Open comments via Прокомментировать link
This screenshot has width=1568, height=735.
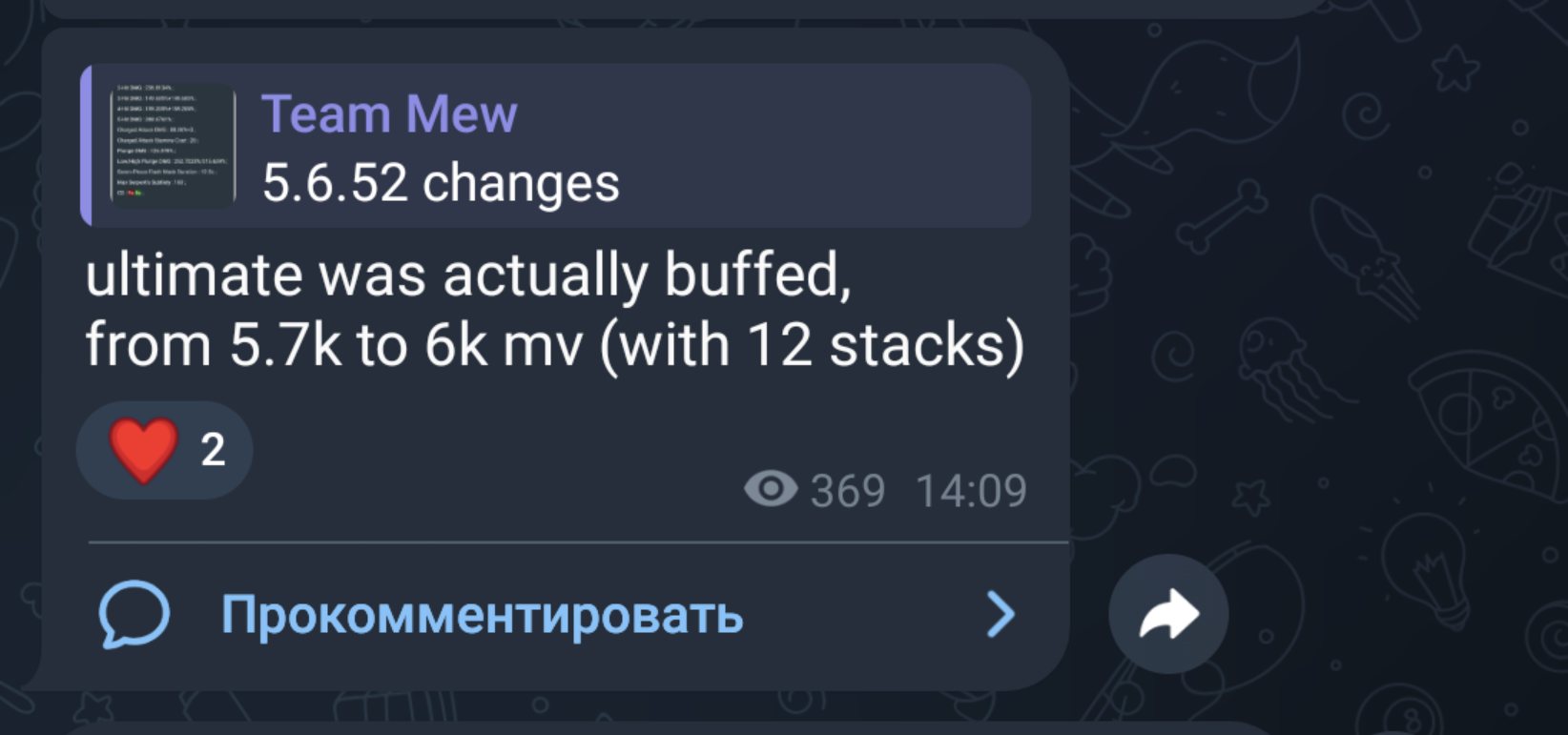click(482, 615)
